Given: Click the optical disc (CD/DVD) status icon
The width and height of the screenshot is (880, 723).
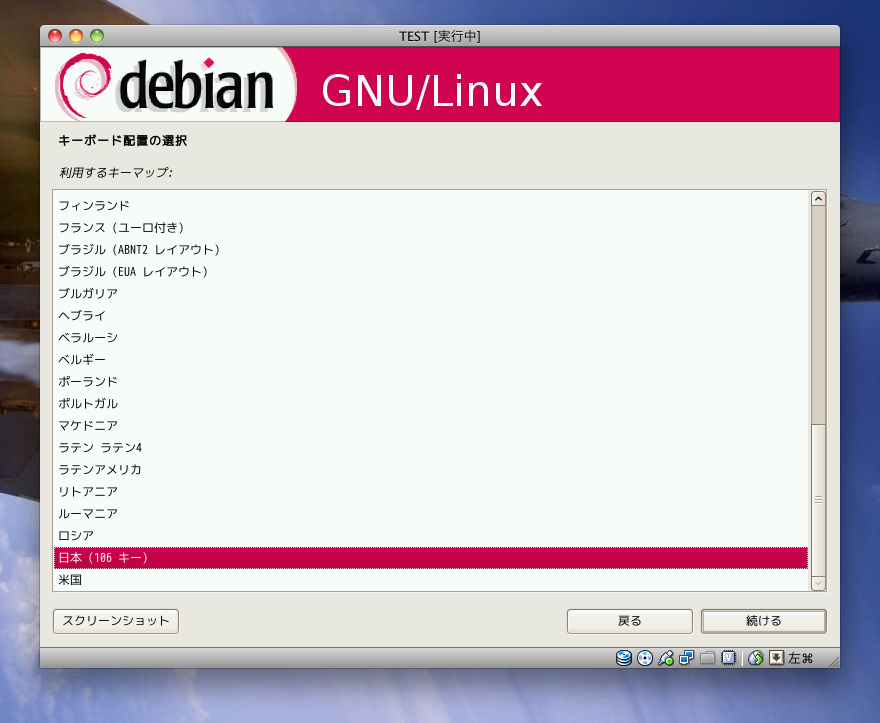Looking at the screenshot, I should (645, 658).
